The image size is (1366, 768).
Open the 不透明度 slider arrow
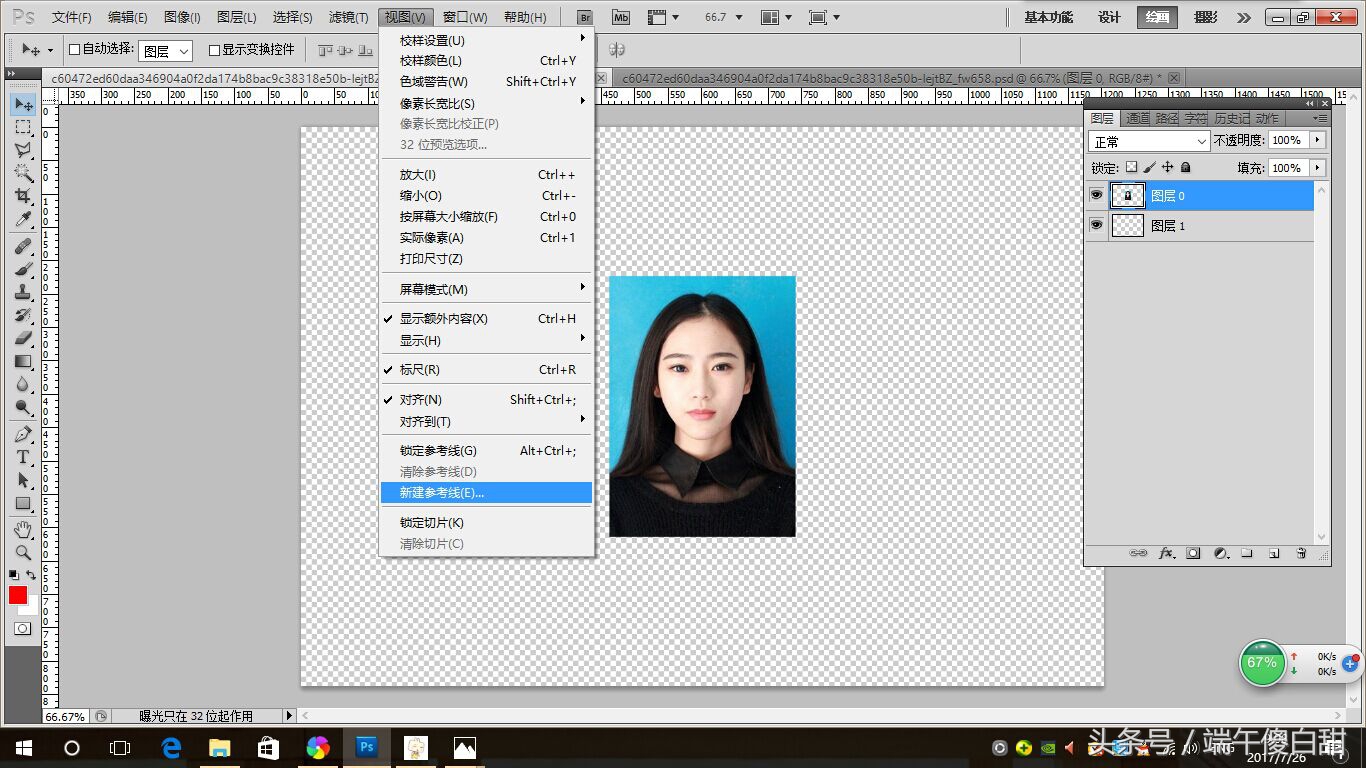click(x=1317, y=140)
